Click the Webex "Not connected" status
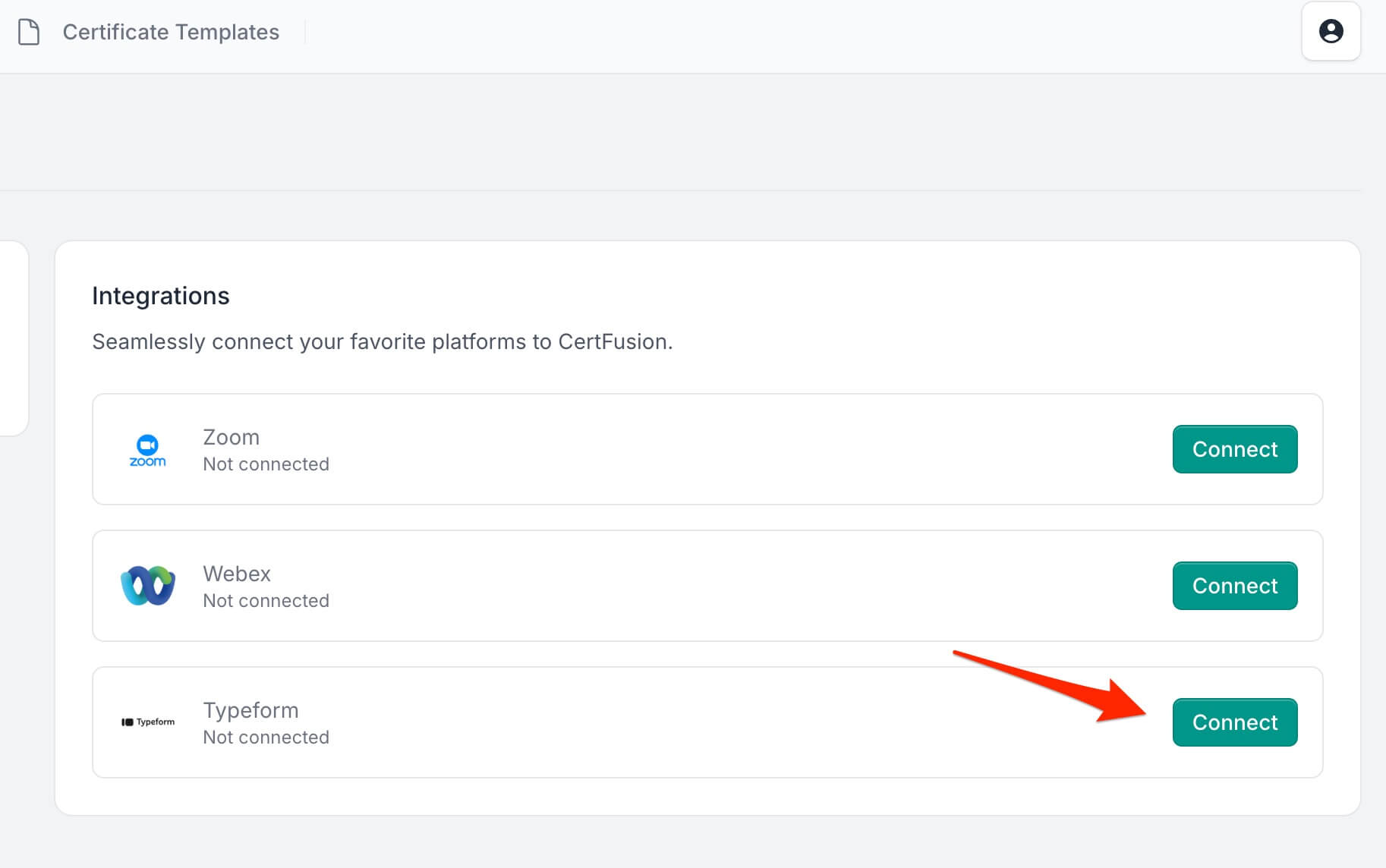 [266, 601]
